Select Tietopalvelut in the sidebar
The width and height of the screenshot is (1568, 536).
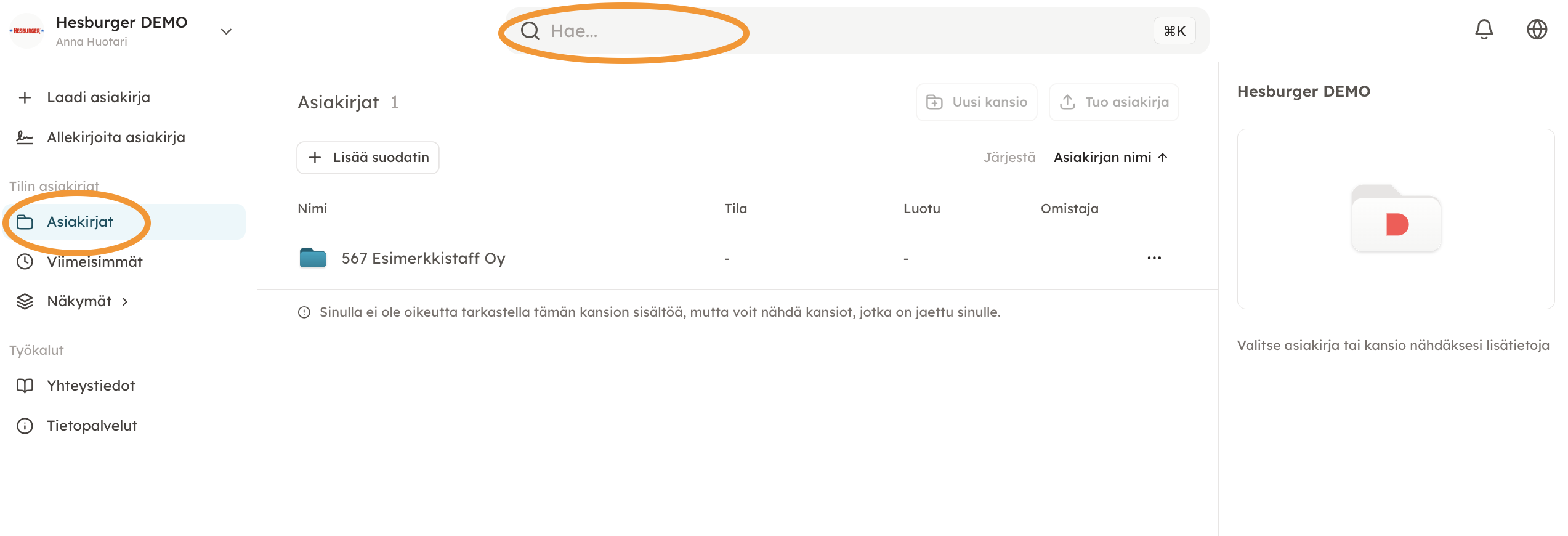coord(92,426)
